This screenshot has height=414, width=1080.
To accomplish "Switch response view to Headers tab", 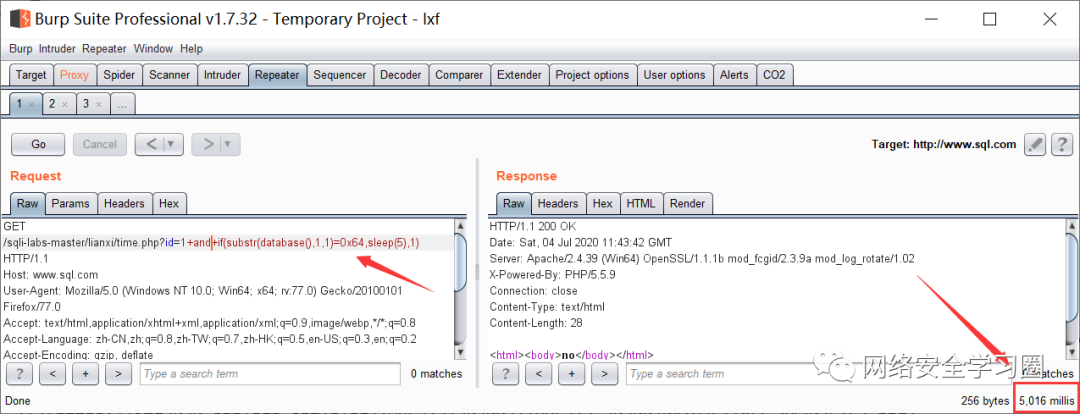I will (558, 203).
